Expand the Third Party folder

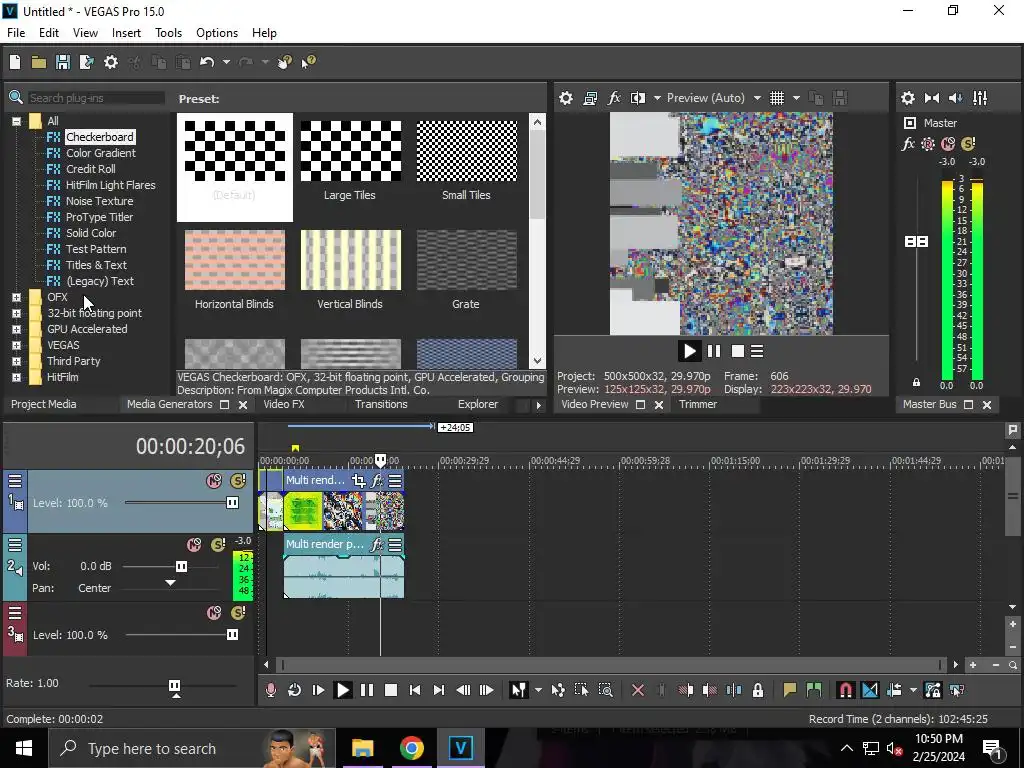point(16,361)
